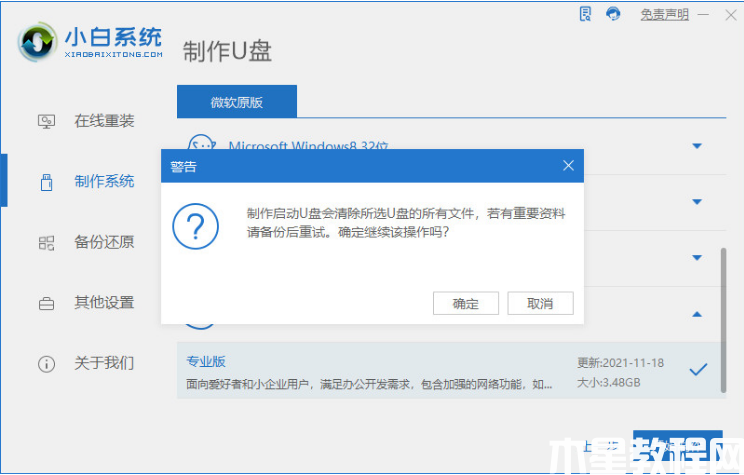The width and height of the screenshot is (744, 475).
Task: Click the 取消 button in the warning dialog
Action: 540,303
